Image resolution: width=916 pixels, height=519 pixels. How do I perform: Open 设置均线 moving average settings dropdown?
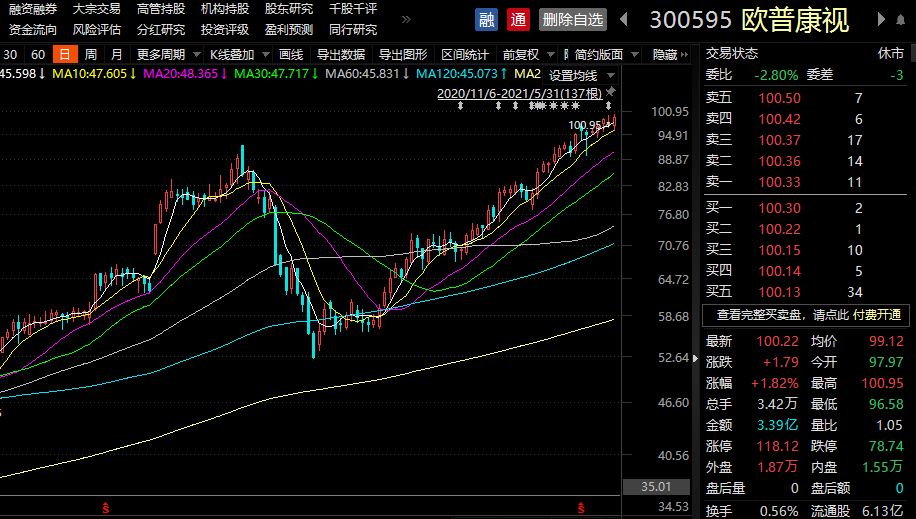581,75
